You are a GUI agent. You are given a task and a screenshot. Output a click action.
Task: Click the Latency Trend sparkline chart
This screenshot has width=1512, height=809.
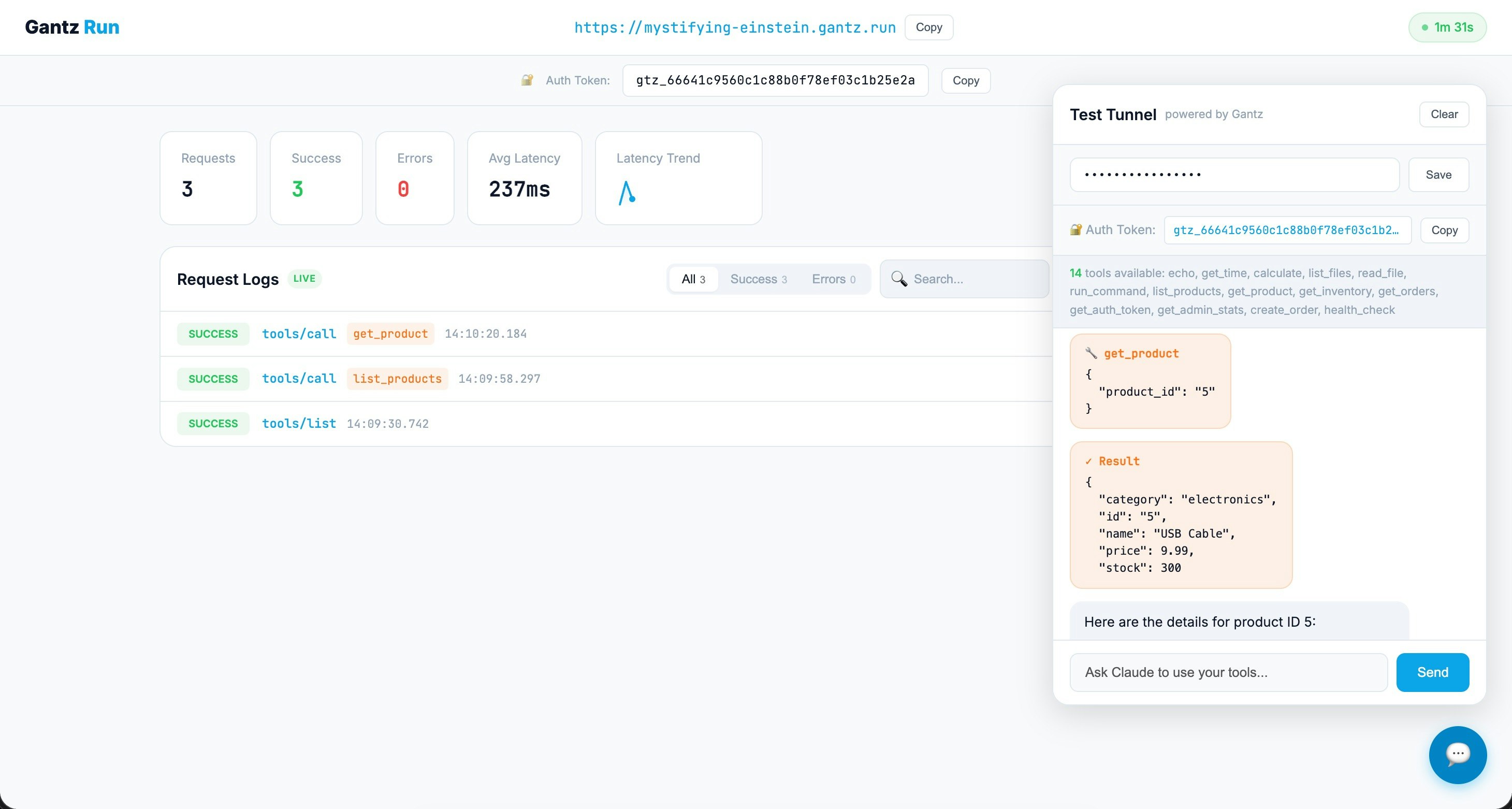(x=627, y=192)
